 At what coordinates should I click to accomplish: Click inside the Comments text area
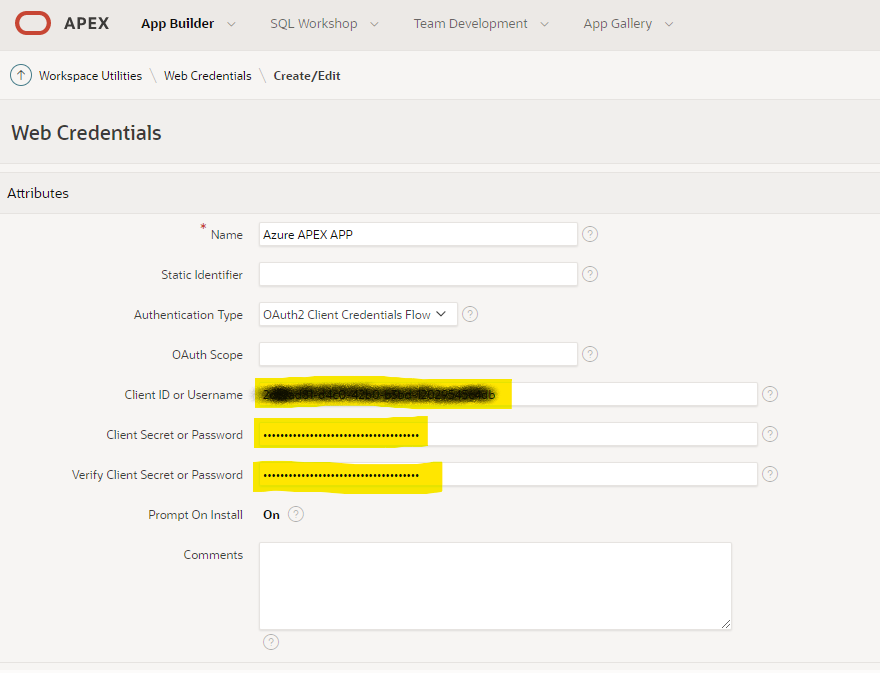tap(495, 585)
